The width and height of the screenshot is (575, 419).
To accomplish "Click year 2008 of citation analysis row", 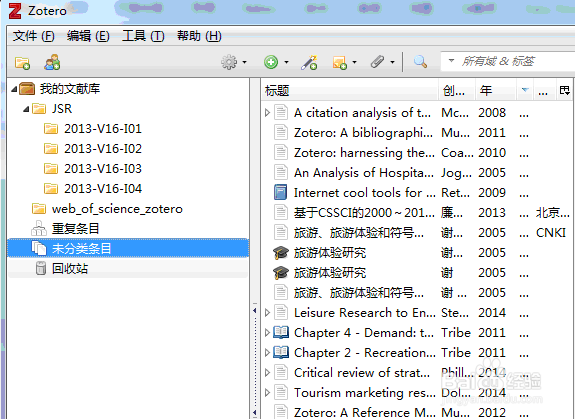I will pos(492,113).
